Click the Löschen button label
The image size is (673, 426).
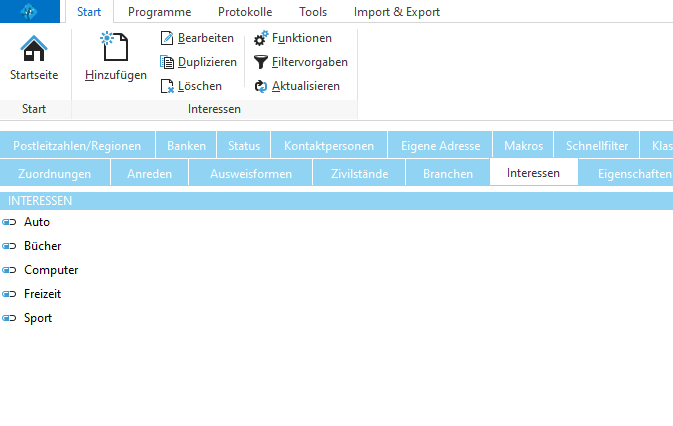pos(200,86)
